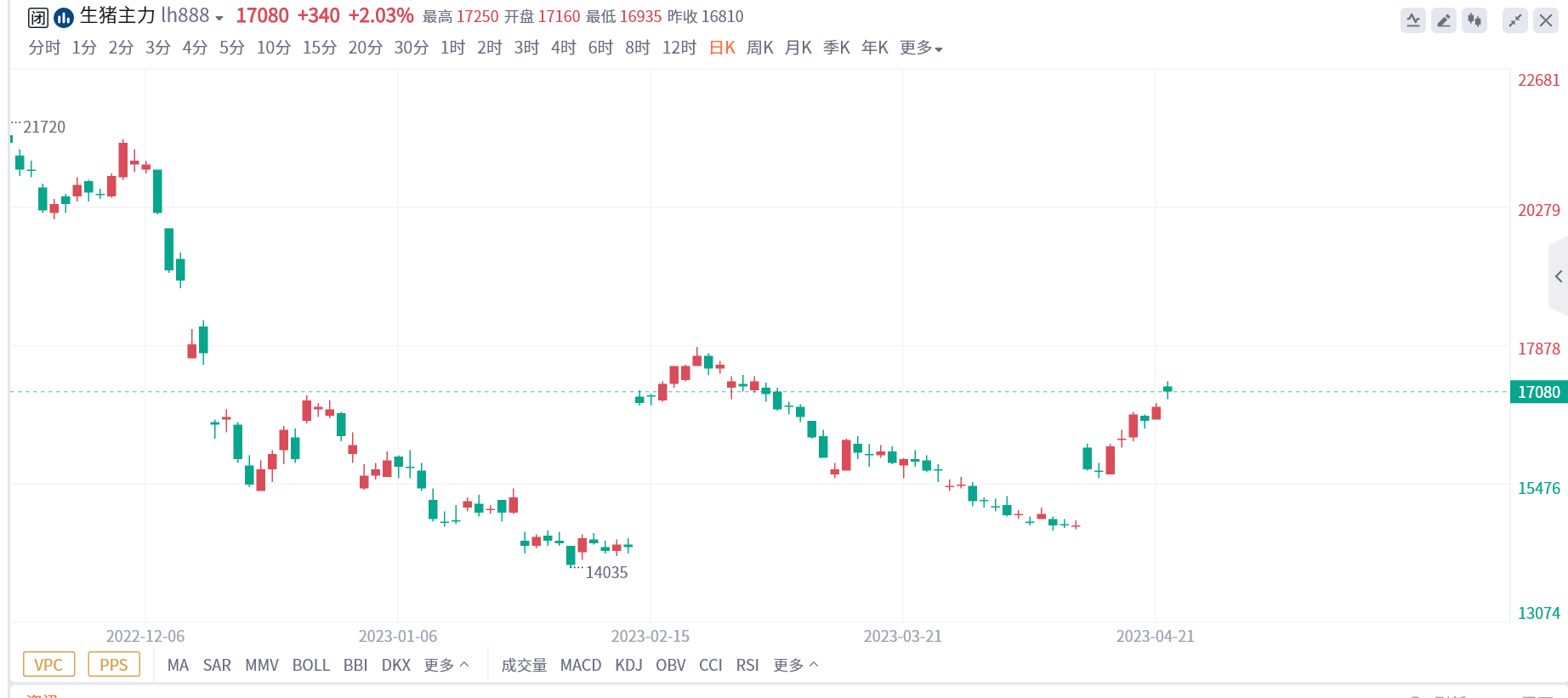The height and width of the screenshot is (698, 1568).
Task: Click the 2023-02-15 date axis marker
Action: 650,636
